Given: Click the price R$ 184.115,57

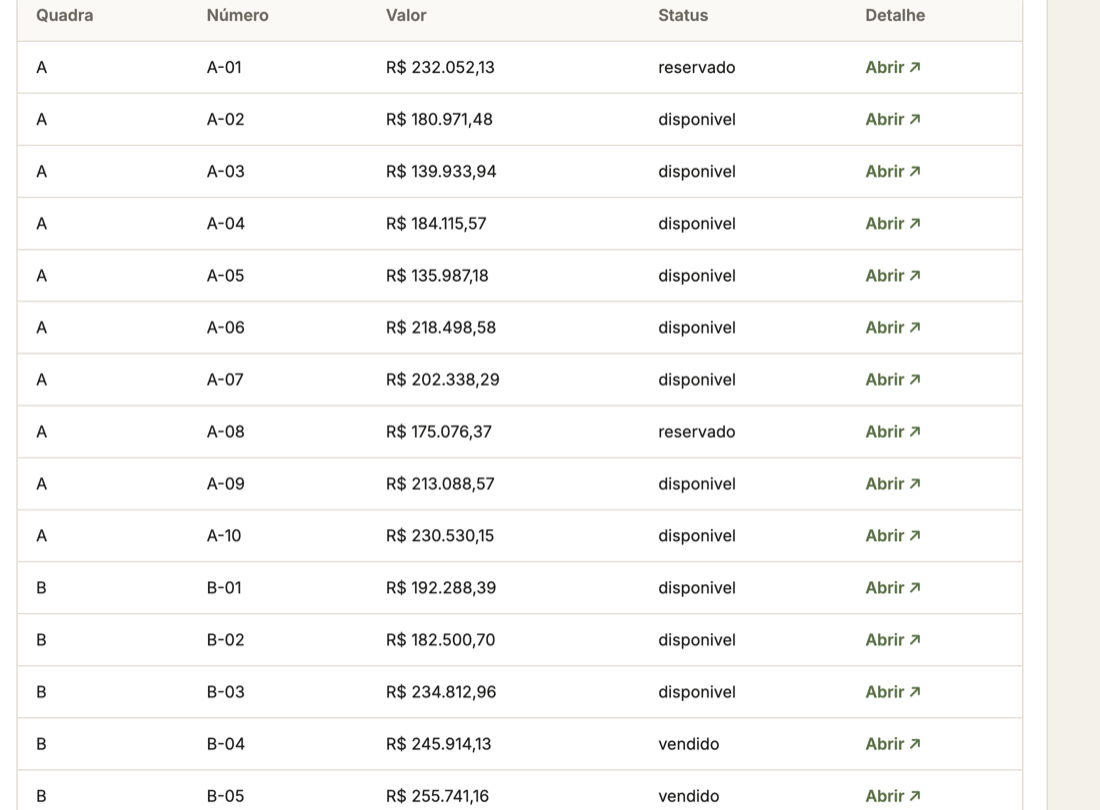Looking at the screenshot, I should (x=436, y=224).
